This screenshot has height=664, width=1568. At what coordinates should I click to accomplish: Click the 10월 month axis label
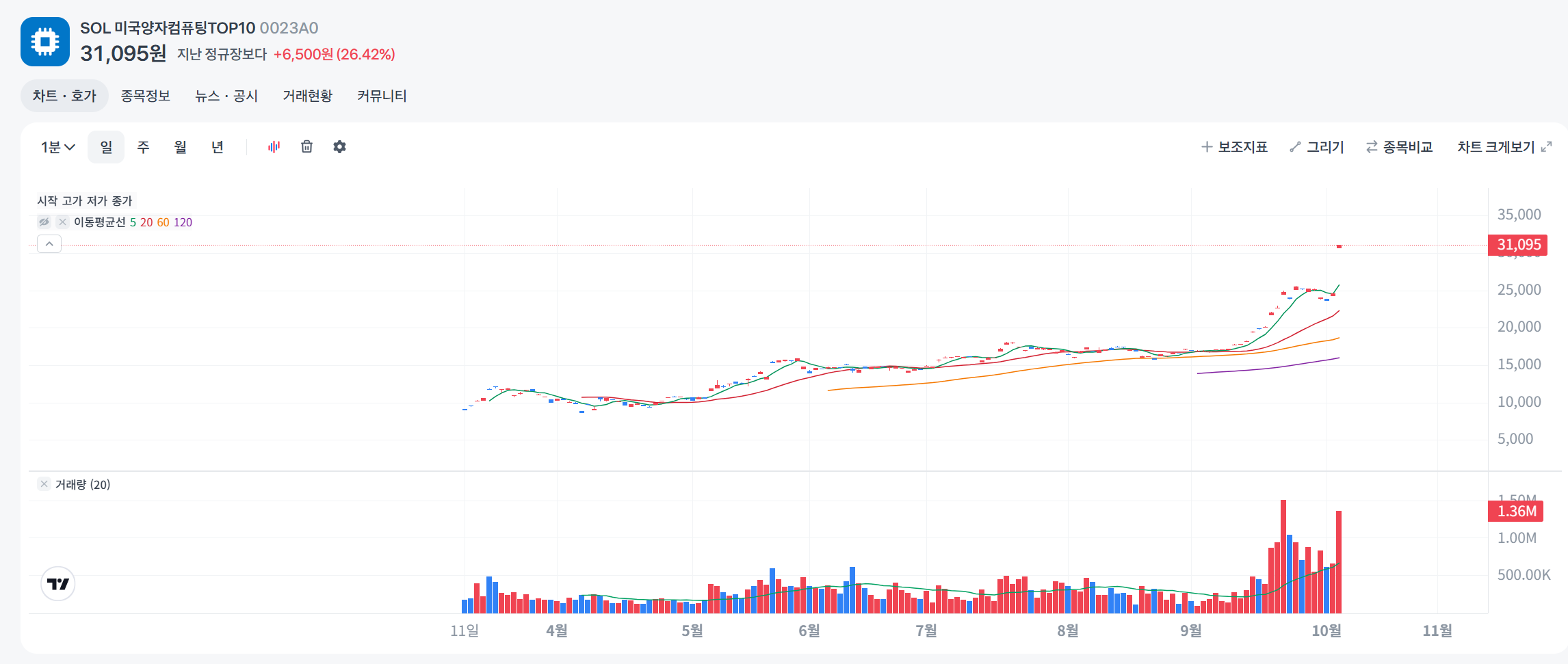pos(1327,630)
